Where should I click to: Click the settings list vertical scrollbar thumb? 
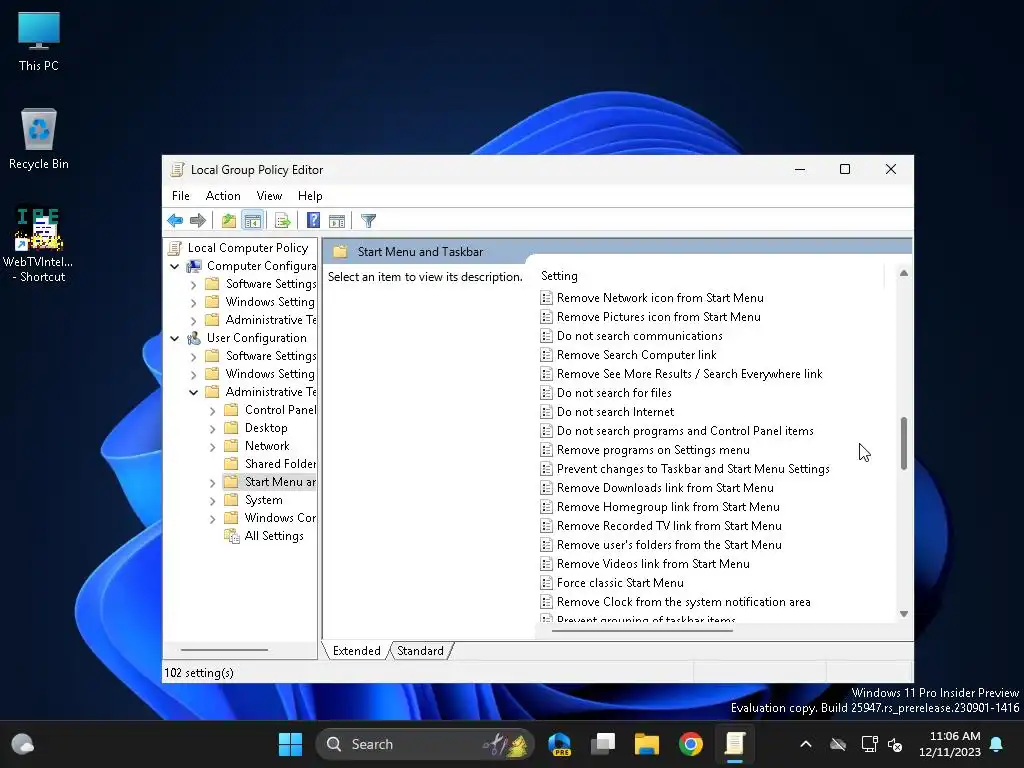tap(904, 443)
